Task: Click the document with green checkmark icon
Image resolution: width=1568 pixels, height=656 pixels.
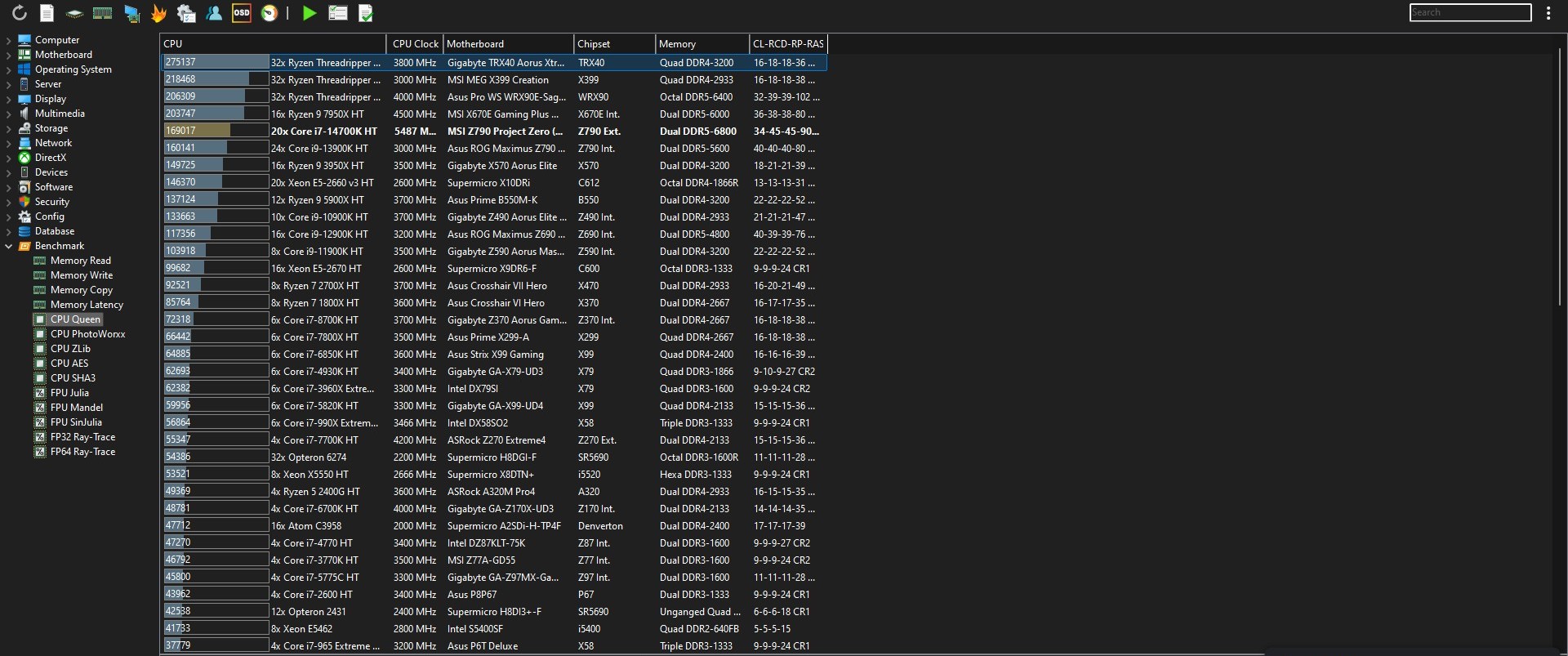Action: [366, 13]
